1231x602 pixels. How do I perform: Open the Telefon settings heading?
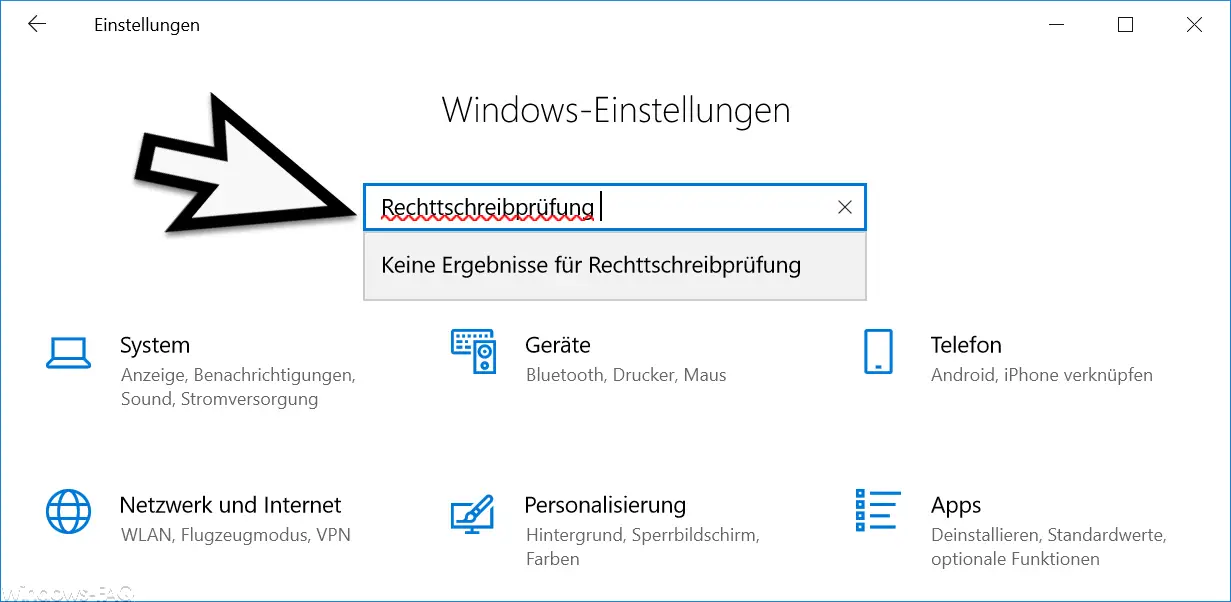pyautogui.click(x=966, y=345)
